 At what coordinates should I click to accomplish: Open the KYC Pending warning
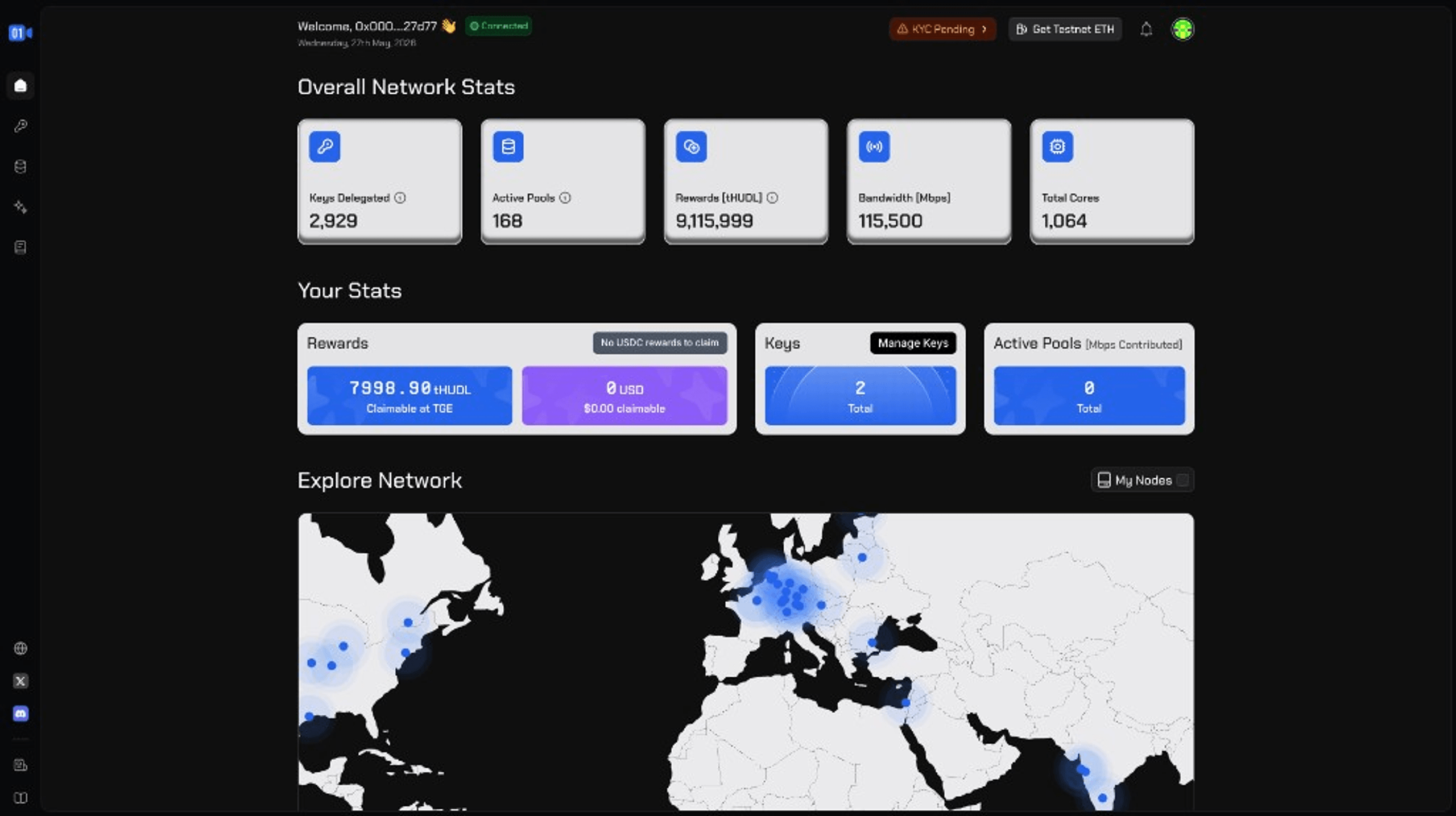click(x=942, y=29)
